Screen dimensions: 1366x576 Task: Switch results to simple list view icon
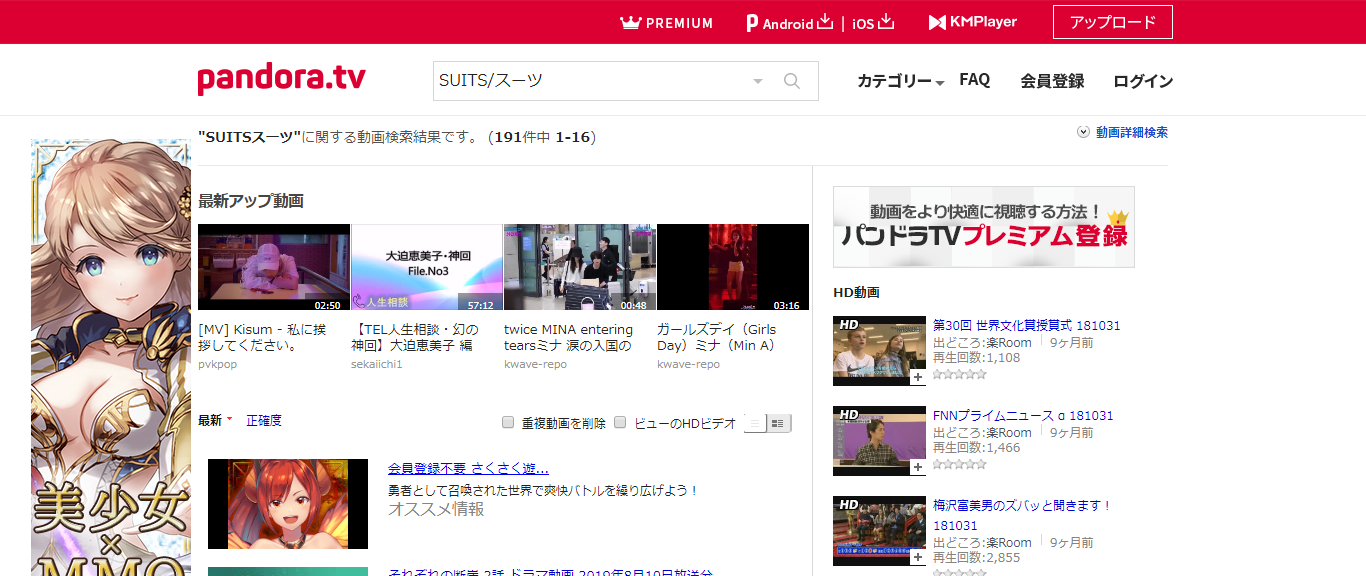point(756,423)
